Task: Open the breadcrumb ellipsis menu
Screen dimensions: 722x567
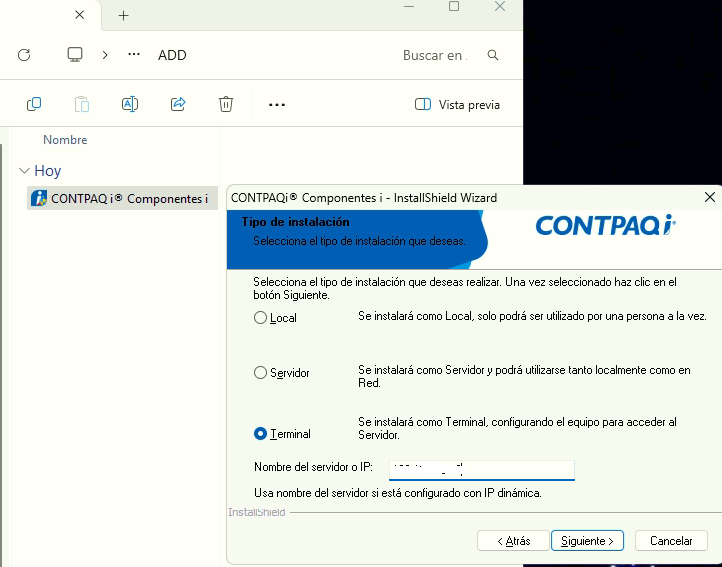Action: (x=134, y=55)
